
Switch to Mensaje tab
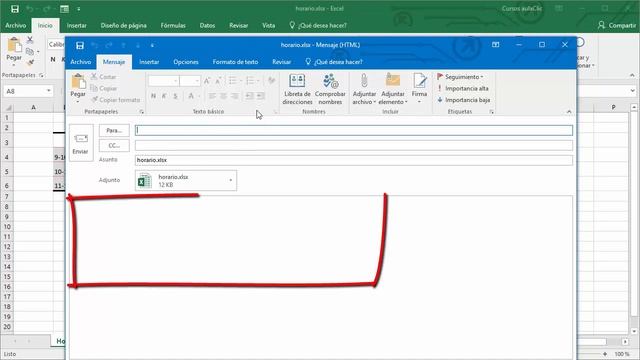[x=114, y=62]
